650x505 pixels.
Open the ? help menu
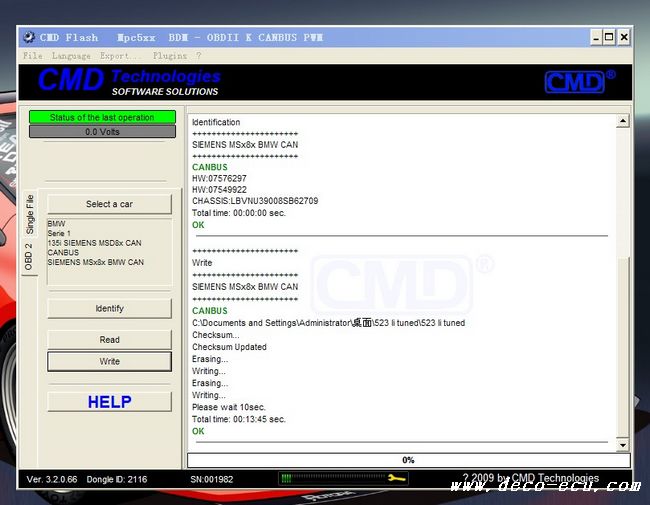[x=199, y=55]
